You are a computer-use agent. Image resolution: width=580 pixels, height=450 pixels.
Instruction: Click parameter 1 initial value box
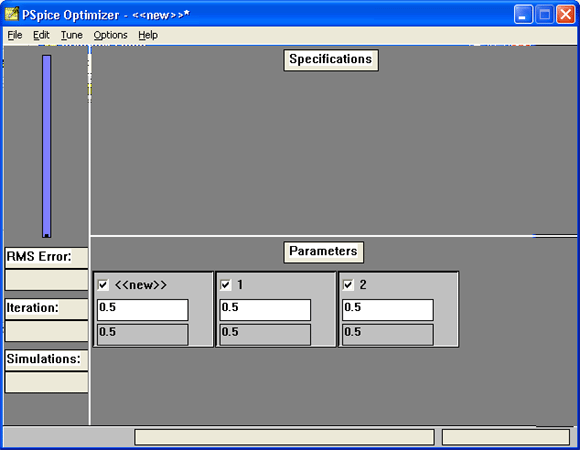click(x=265, y=334)
